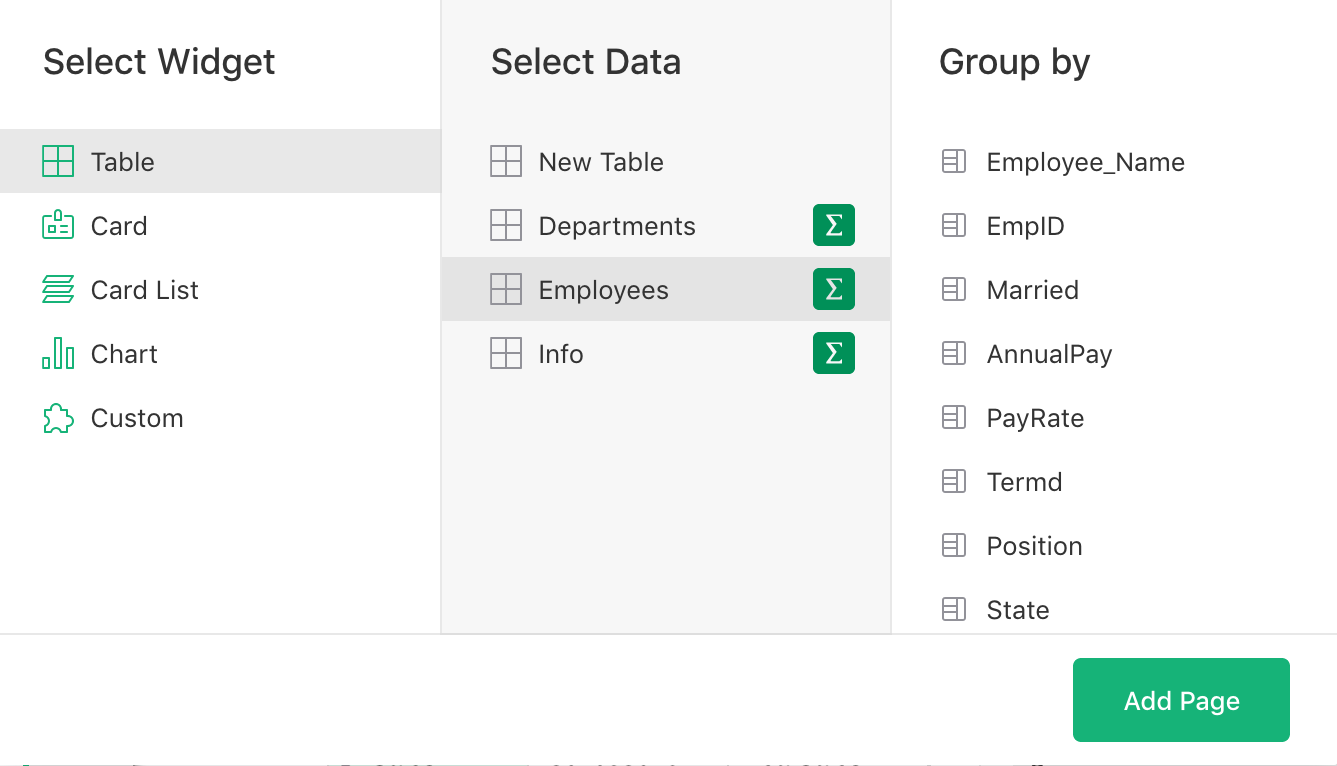Toggle the Termd group-by field
The height and width of the screenshot is (766, 1337).
coord(1024,481)
